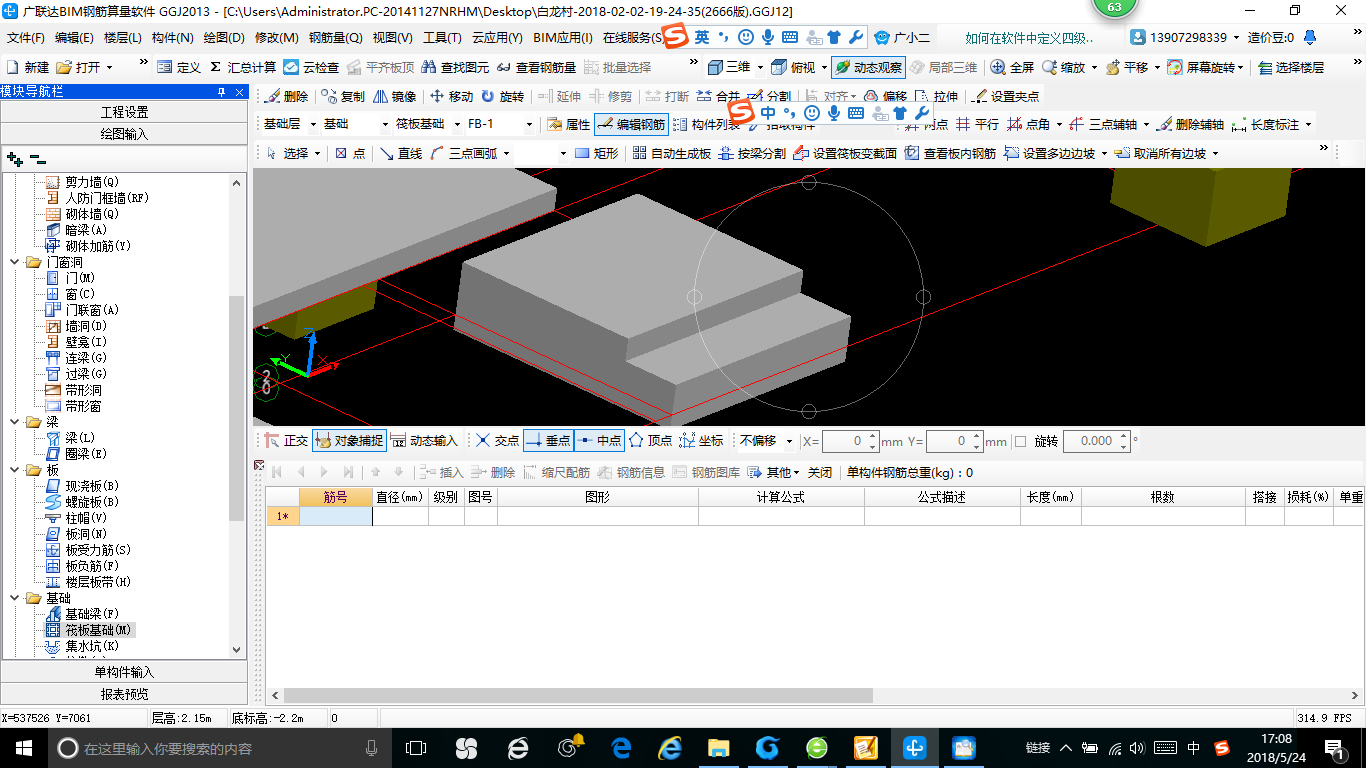Open 查看钢筋量 rebar quantity tool
Screen dimensions: 1366x768
(x=536, y=67)
